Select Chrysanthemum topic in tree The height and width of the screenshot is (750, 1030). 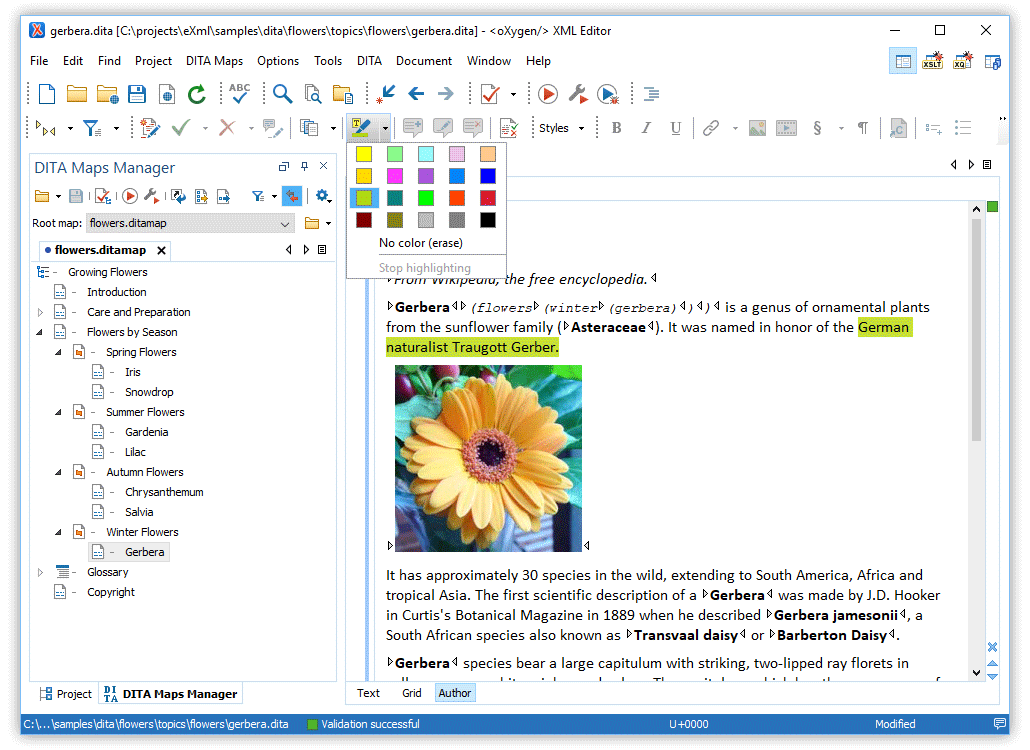[x=164, y=493]
